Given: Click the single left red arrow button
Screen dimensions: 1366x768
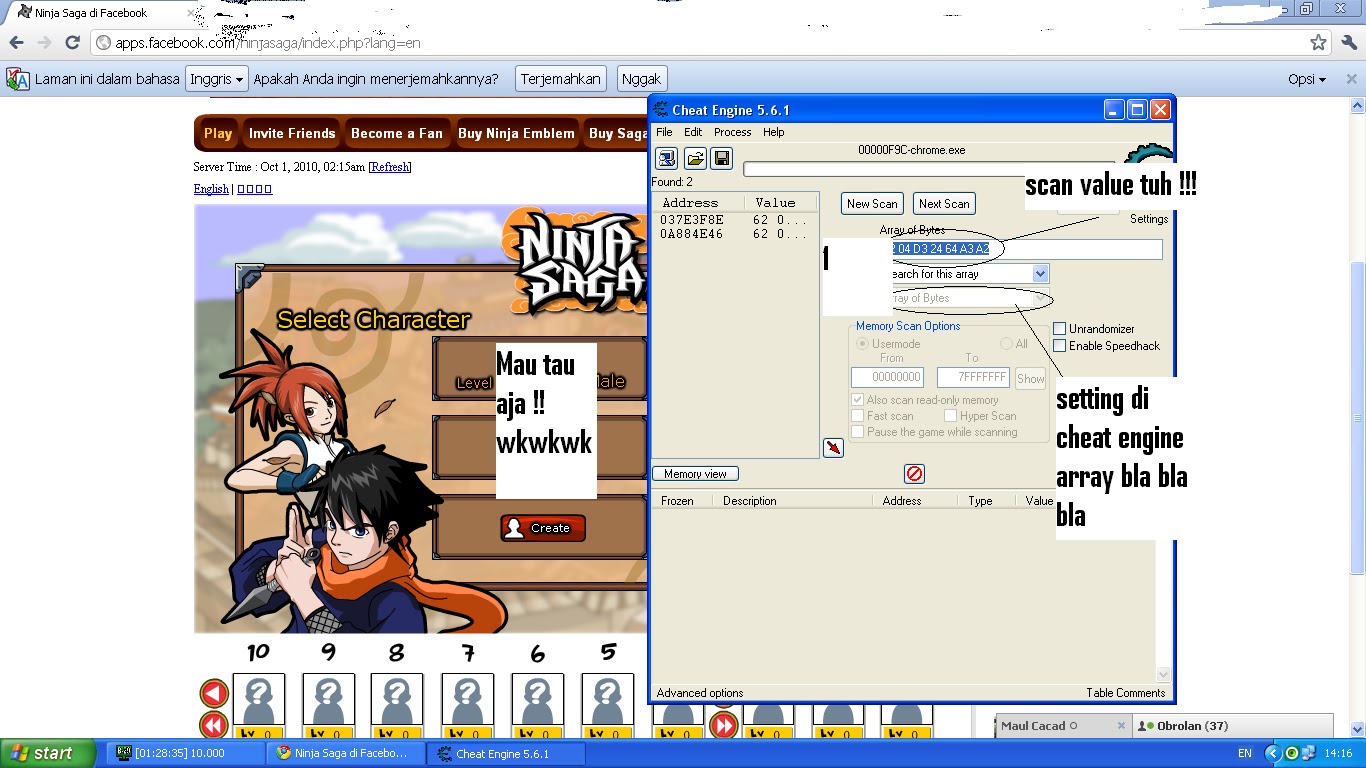Looking at the screenshot, I should click(x=214, y=693).
